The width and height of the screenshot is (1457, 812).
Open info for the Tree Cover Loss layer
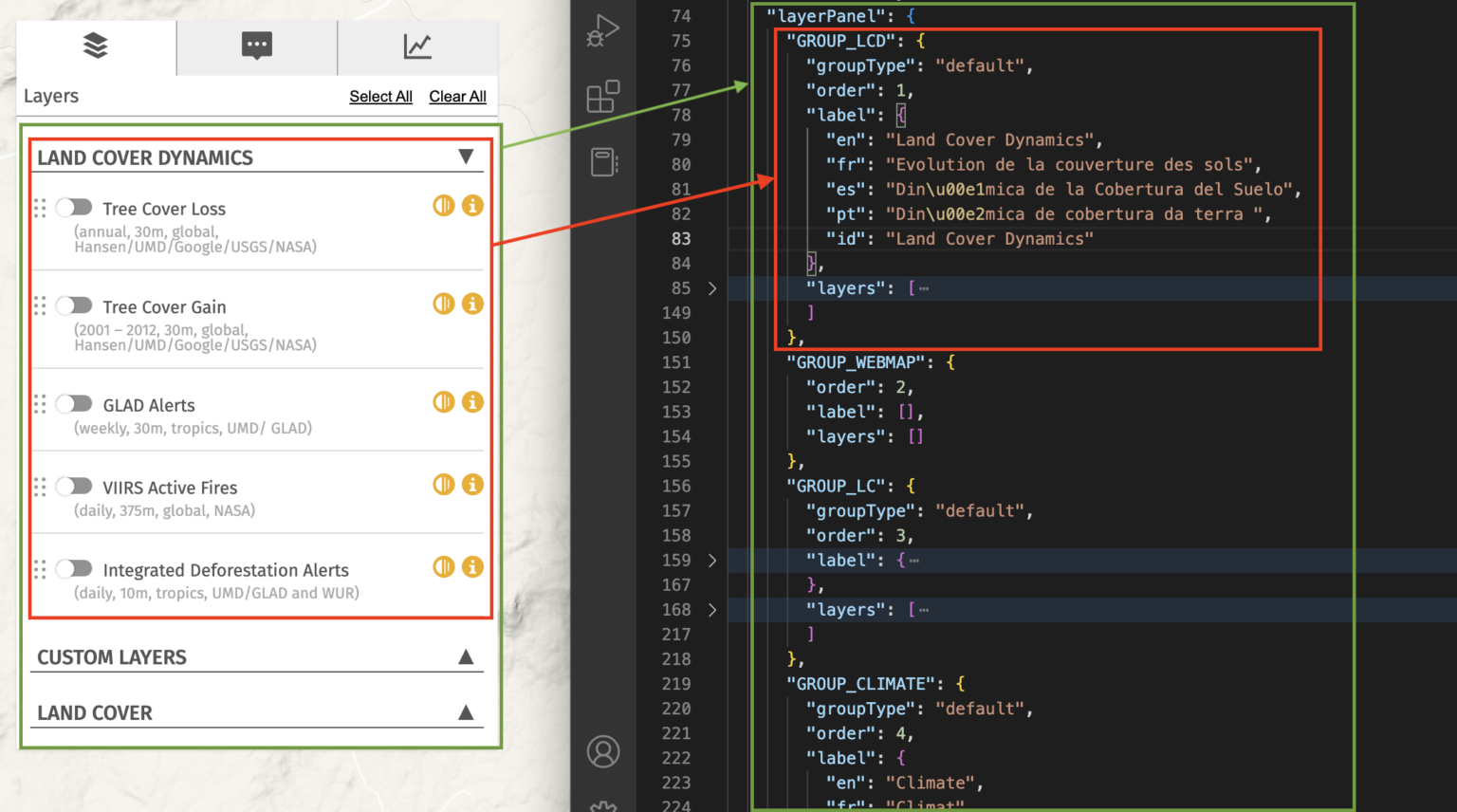(x=472, y=205)
